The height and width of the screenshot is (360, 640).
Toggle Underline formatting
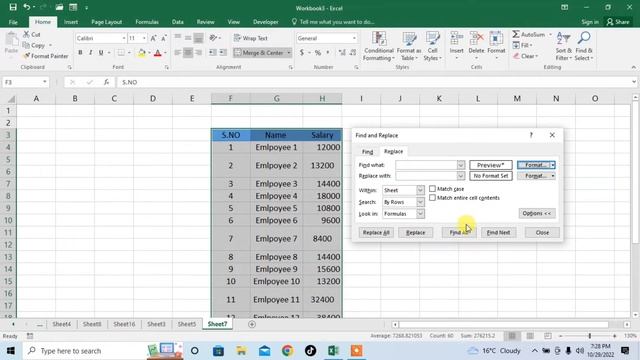coord(101,53)
